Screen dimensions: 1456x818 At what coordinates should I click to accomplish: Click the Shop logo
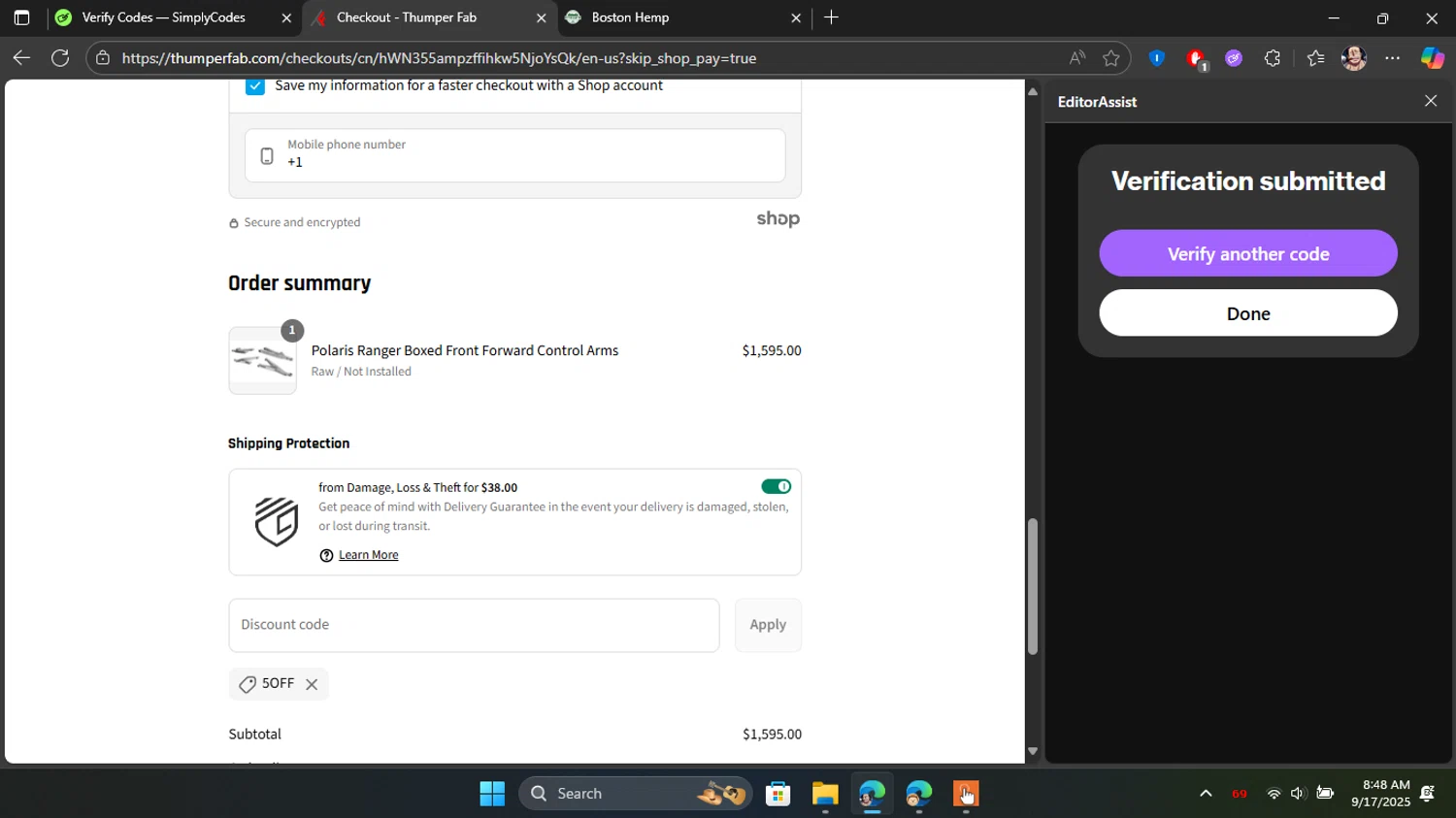pyautogui.click(x=778, y=219)
